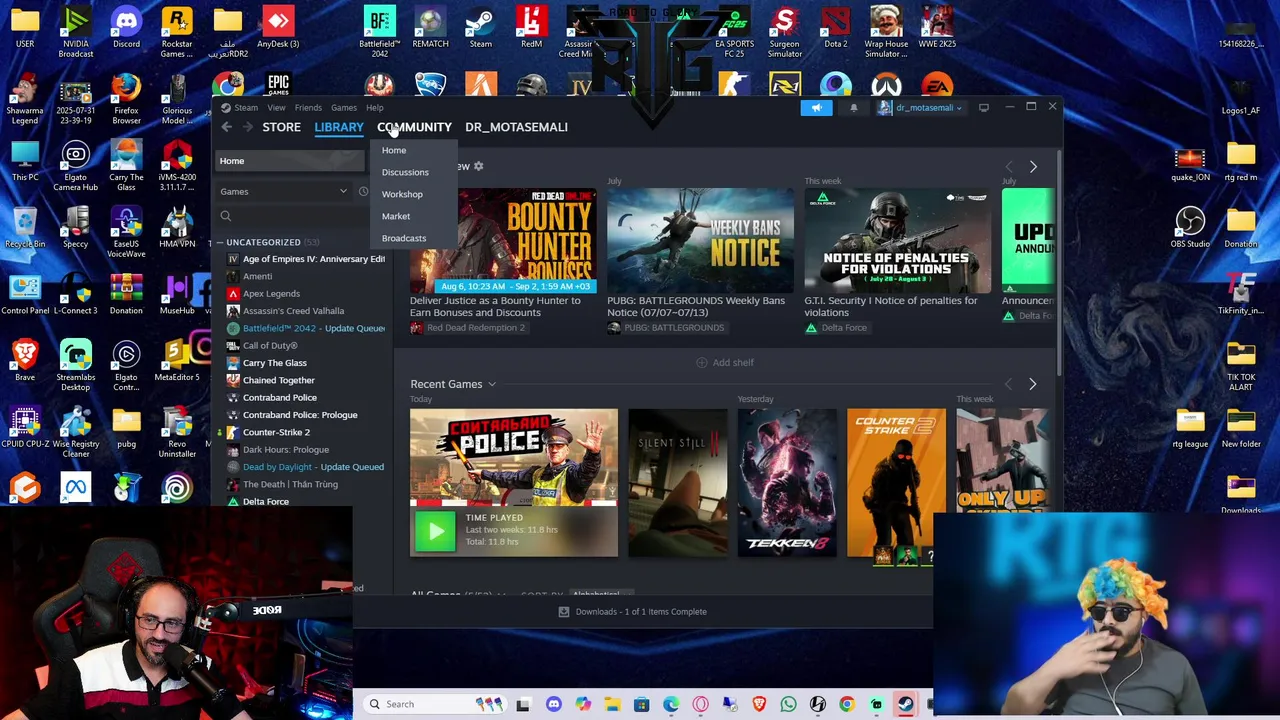Choose Workshop in the Community dropdown

[x=402, y=194]
